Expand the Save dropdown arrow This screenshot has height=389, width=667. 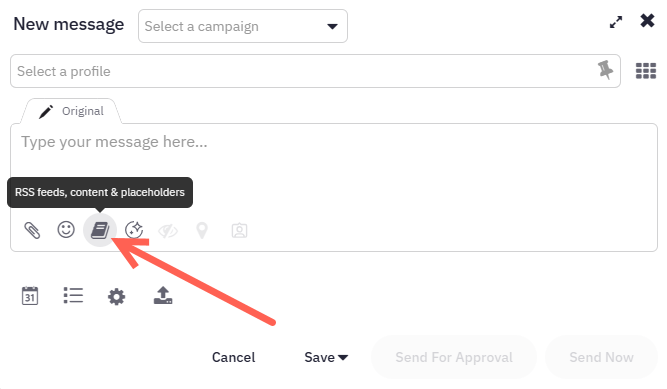click(343, 358)
